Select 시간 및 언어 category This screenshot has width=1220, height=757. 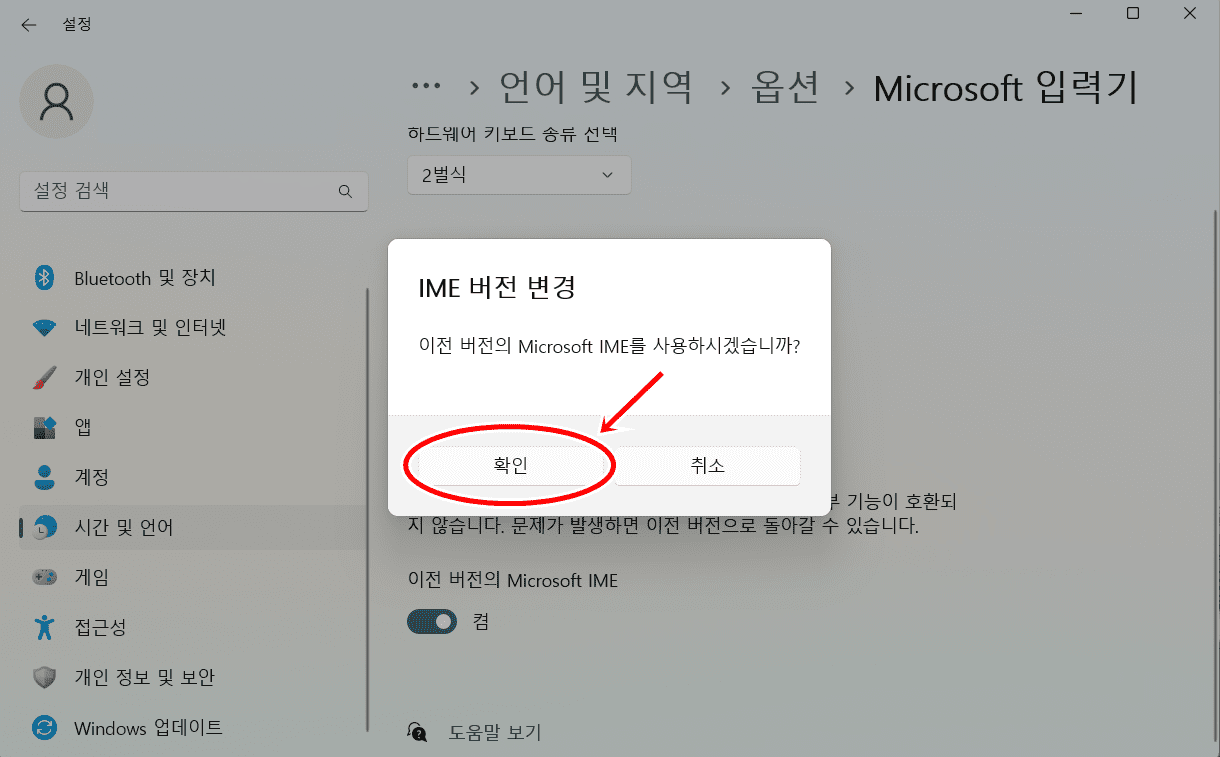[x=193, y=528]
